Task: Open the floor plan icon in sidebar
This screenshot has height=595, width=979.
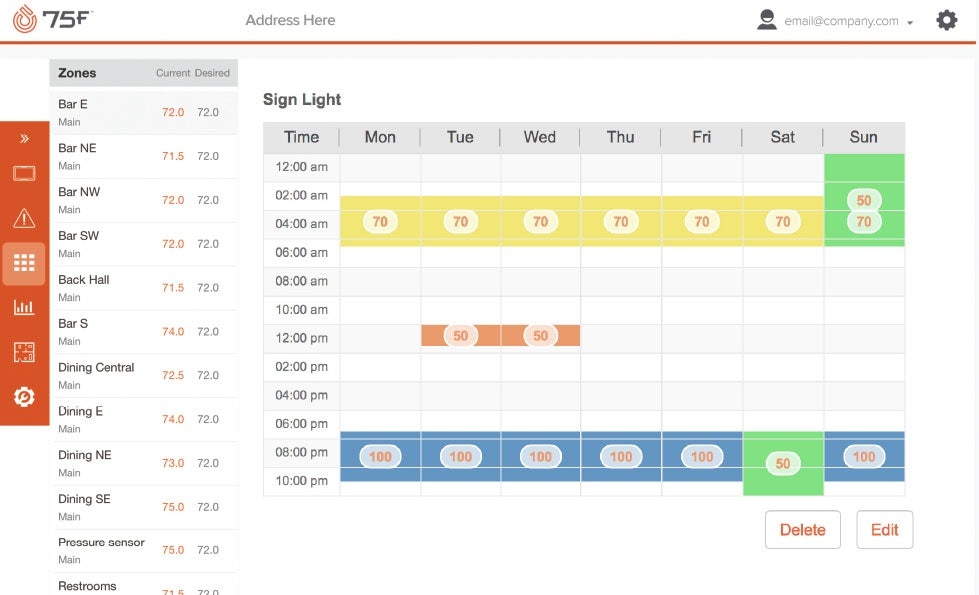Action: click(x=24, y=352)
